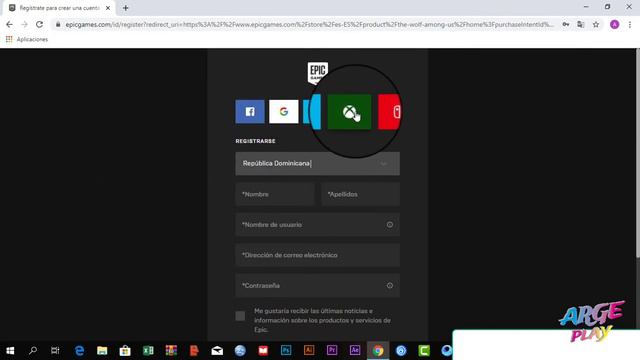640x360 pixels.
Task: Select the Regístrate para crear una cuenta tab
Action: (59, 8)
